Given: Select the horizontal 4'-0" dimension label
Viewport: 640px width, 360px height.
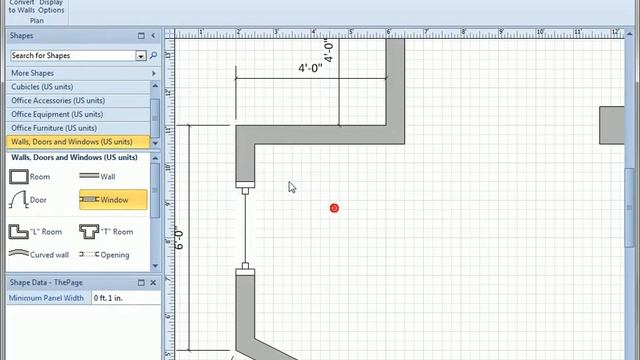Looking at the screenshot, I should point(310,68).
